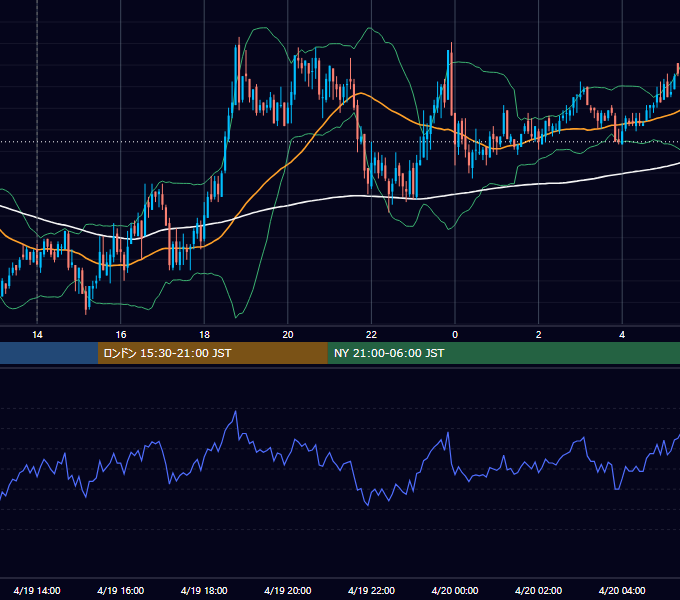The width and height of the screenshot is (680, 600).
Task: Select the NY 21:00-06:00 JST session bar
Action: click(x=503, y=353)
